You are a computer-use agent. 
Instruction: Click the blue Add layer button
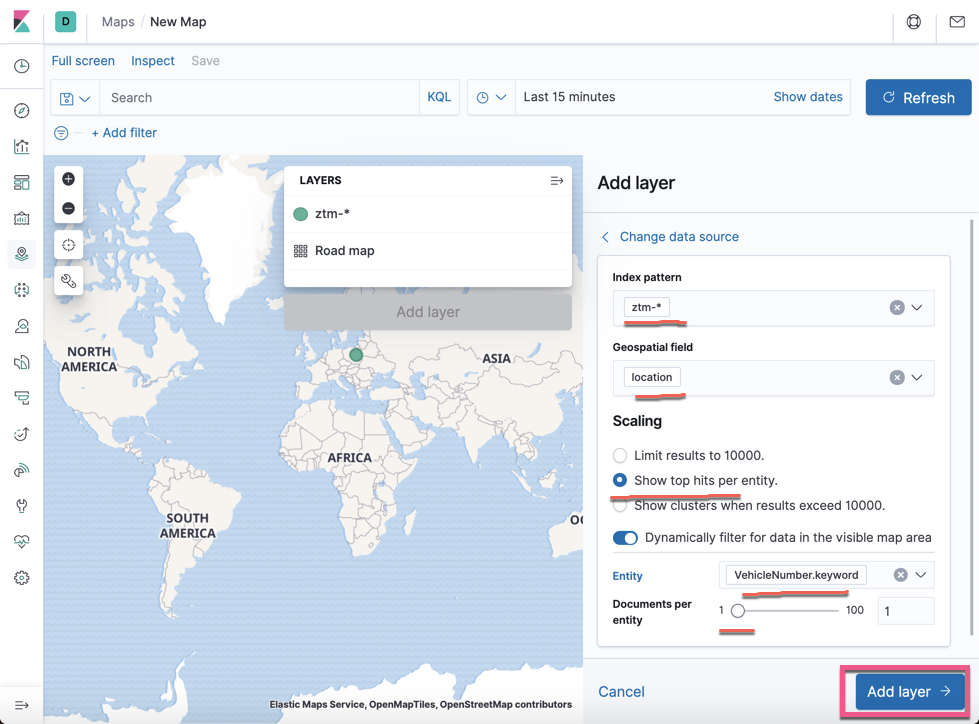pyautogui.click(x=909, y=692)
